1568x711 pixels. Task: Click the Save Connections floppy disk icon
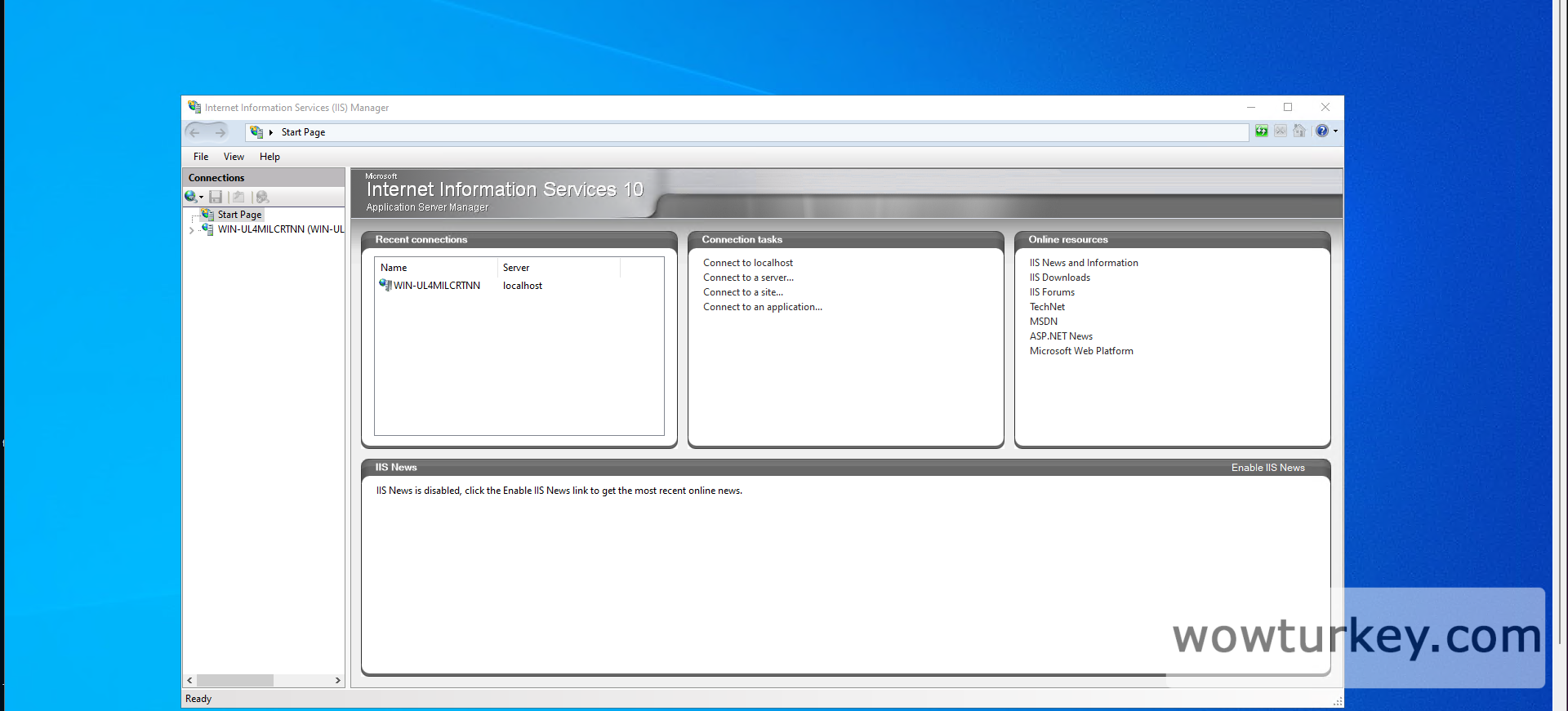point(216,197)
